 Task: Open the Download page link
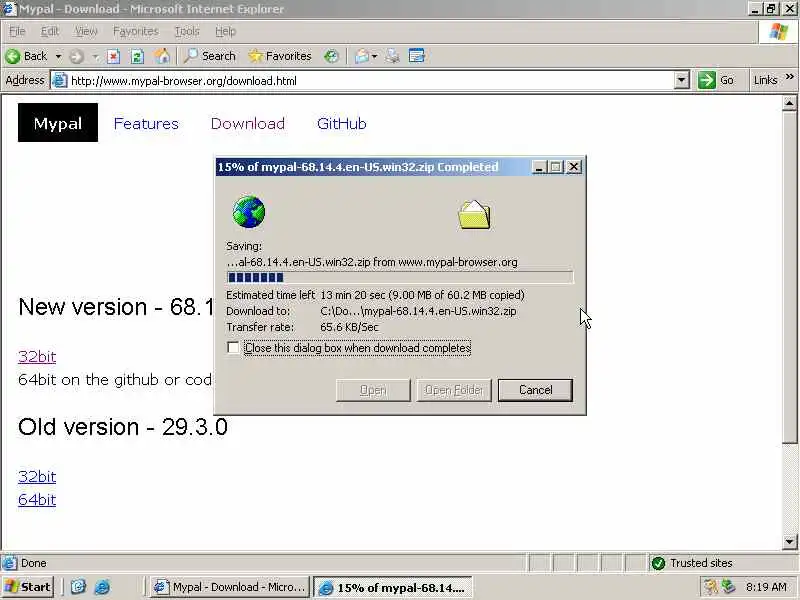[x=247, y=123]
